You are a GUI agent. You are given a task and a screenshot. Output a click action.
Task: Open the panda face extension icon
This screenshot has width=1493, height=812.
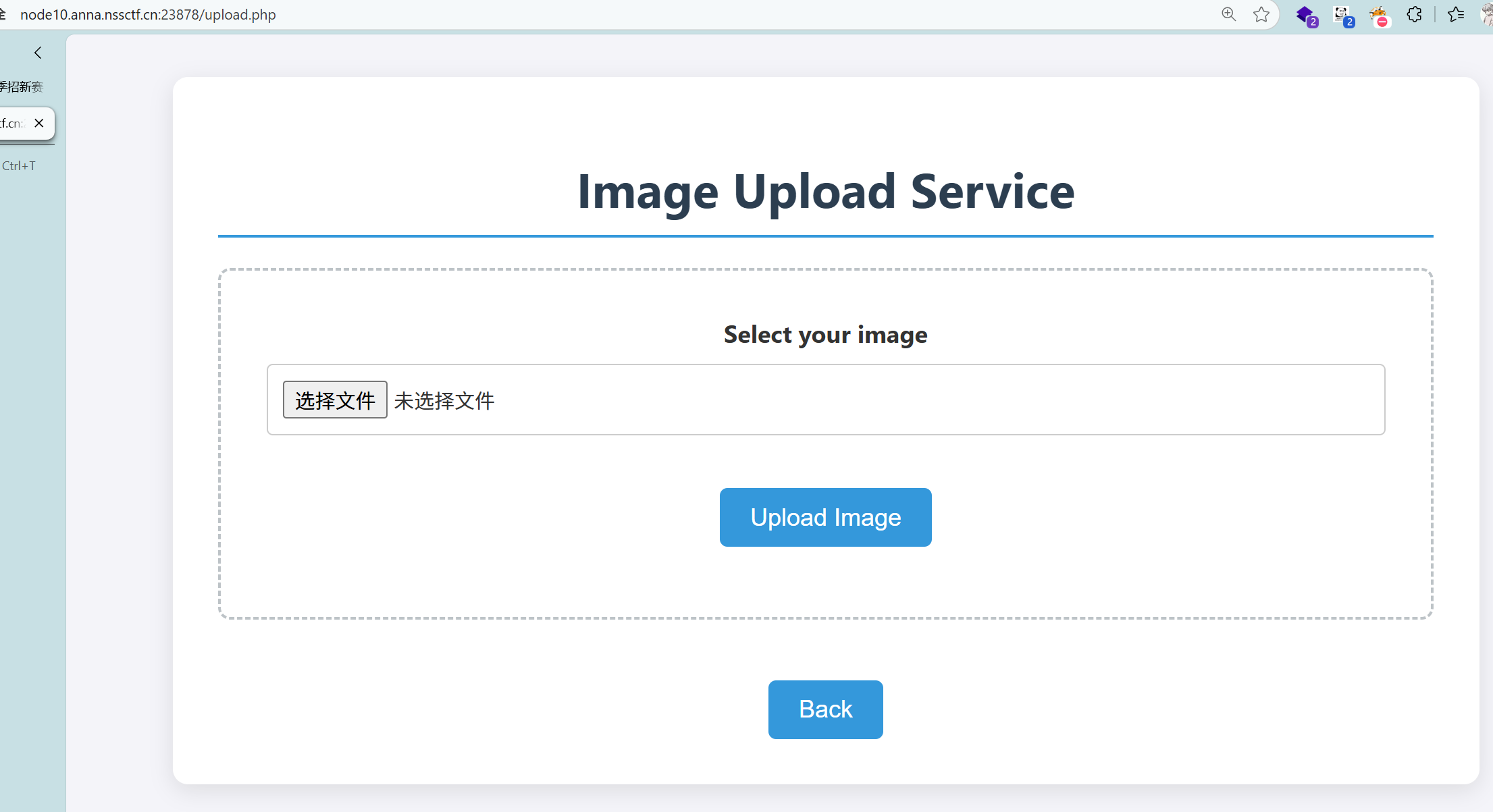tap(1342, 15)
